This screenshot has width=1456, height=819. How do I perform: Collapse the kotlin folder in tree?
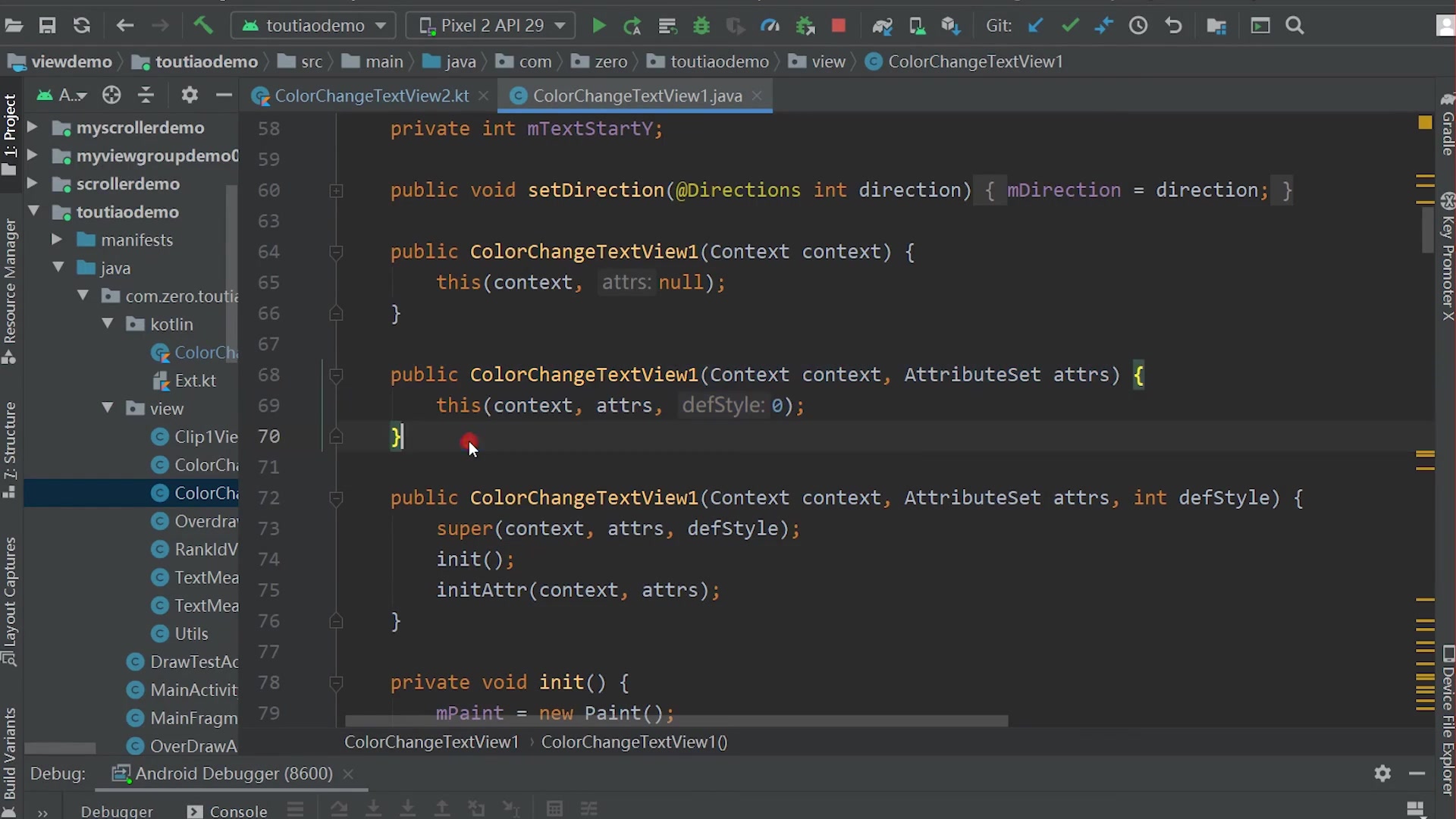108,324
